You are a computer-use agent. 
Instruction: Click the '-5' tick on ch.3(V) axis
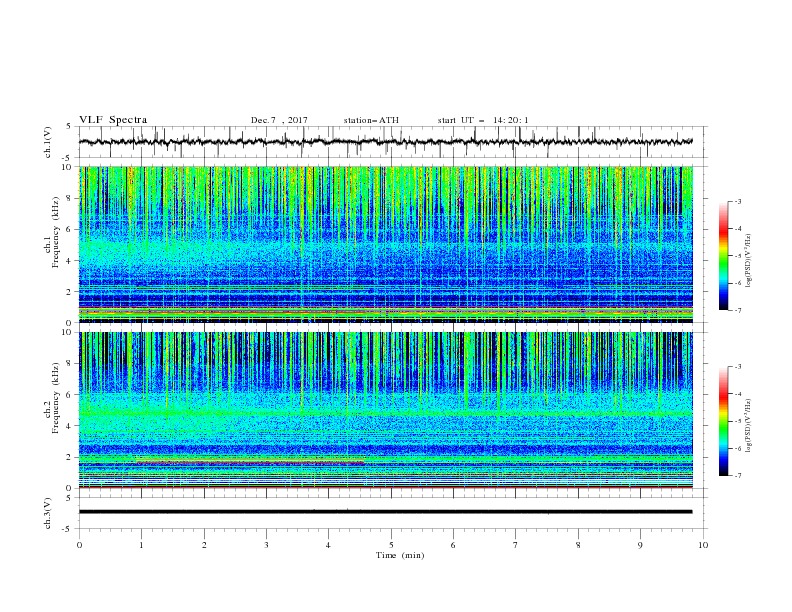click(x=68, y=529)
